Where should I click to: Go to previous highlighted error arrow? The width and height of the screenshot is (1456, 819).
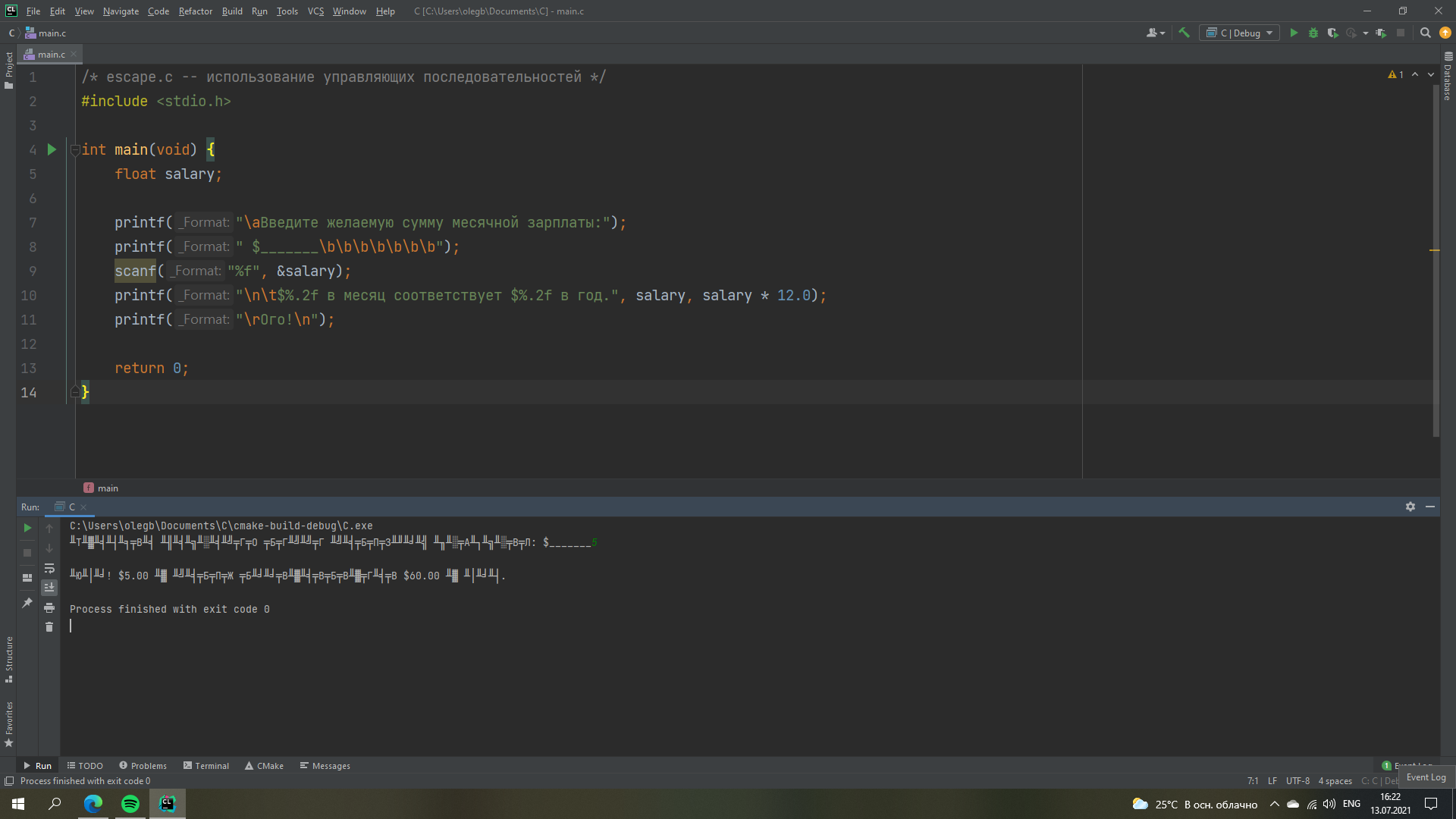[1415, 74]
